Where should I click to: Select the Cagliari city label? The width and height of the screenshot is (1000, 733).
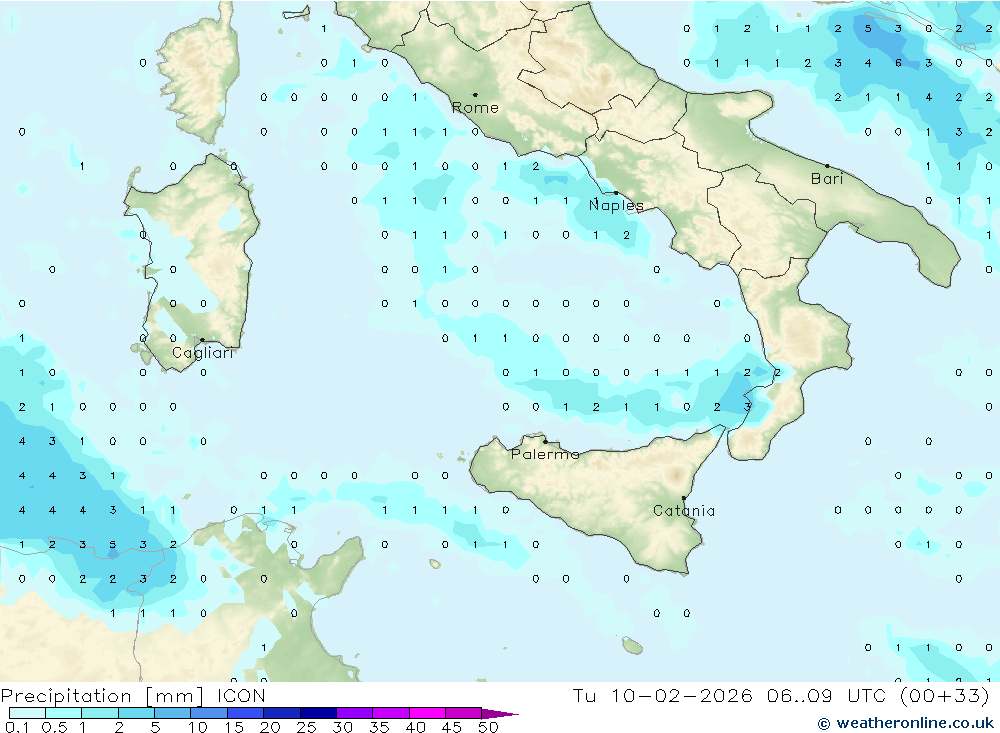203,353
